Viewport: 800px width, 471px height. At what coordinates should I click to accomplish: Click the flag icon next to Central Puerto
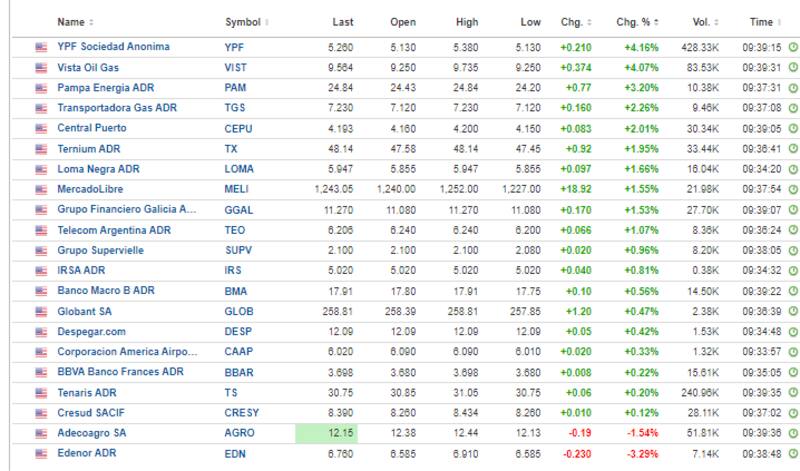(41, 128)
